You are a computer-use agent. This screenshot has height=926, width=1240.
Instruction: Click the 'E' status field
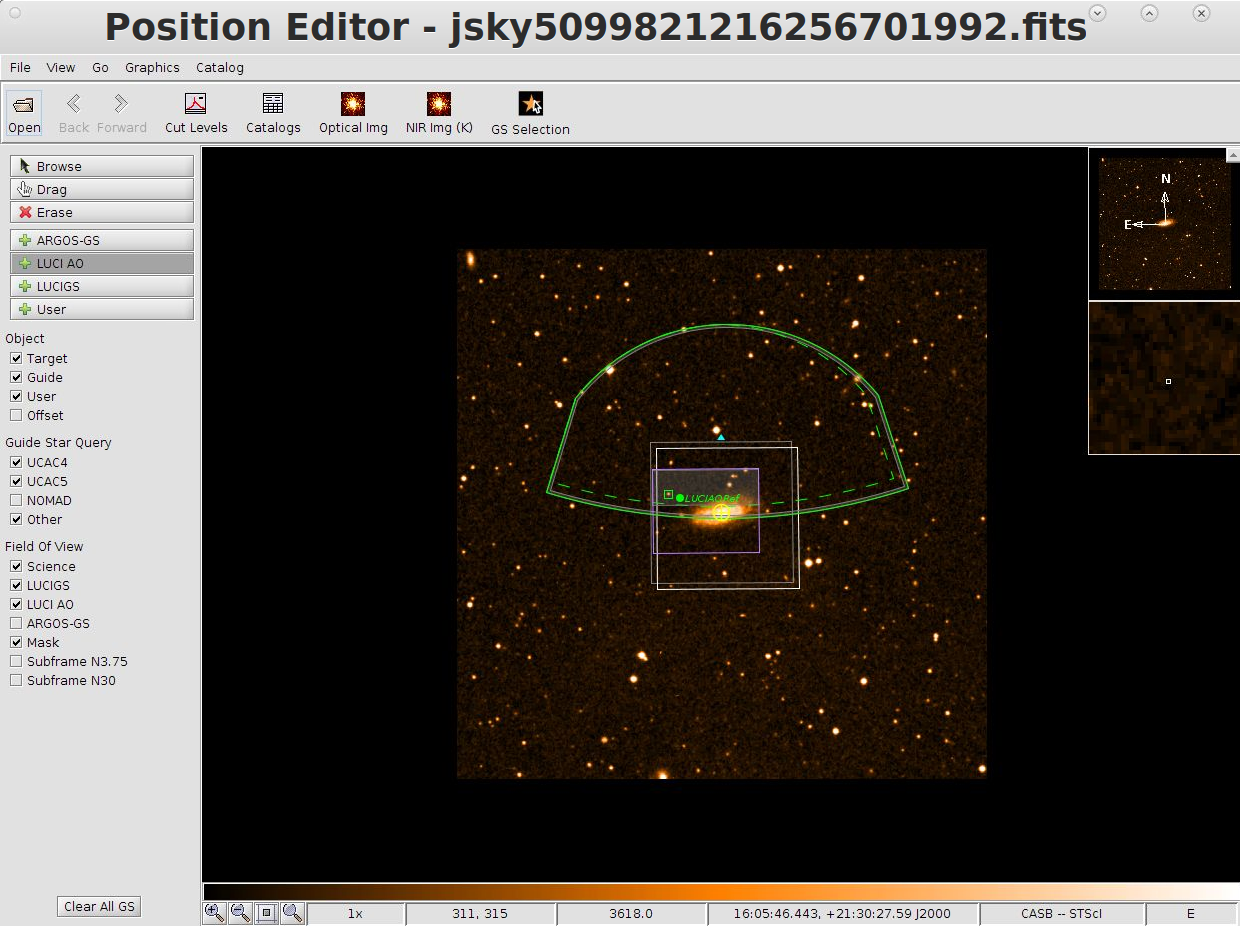tap(1191, 913)
